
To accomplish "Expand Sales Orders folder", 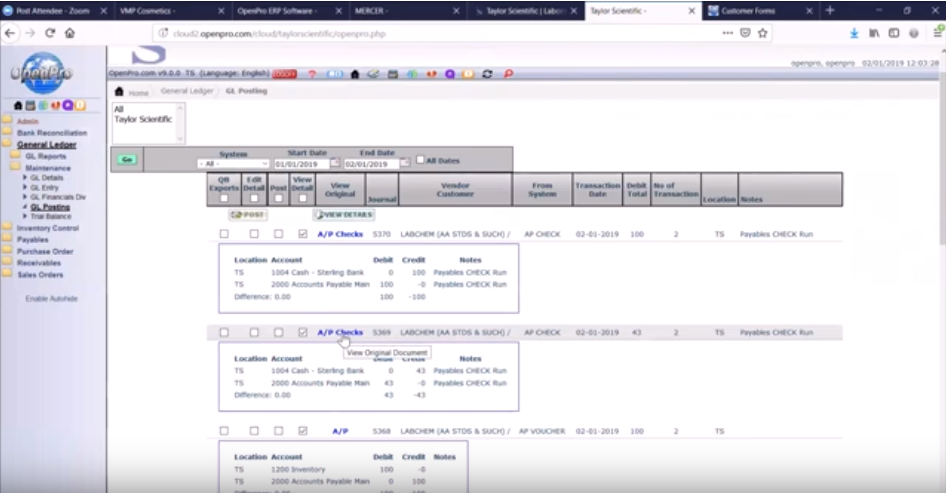I will coord(7,274).
